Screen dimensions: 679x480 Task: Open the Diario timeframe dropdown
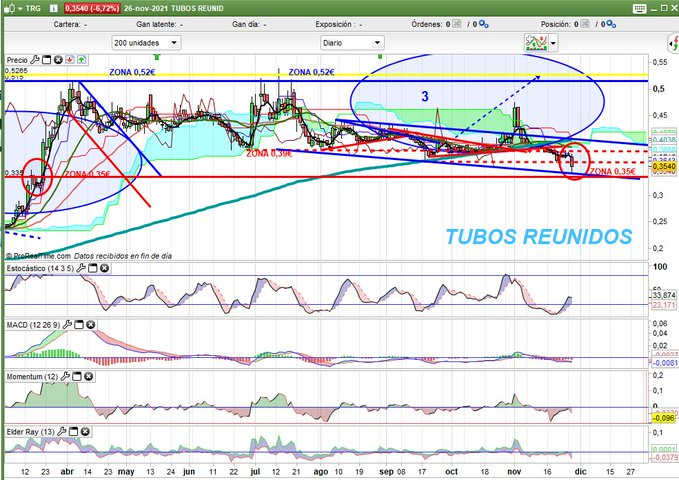(352, 43)
